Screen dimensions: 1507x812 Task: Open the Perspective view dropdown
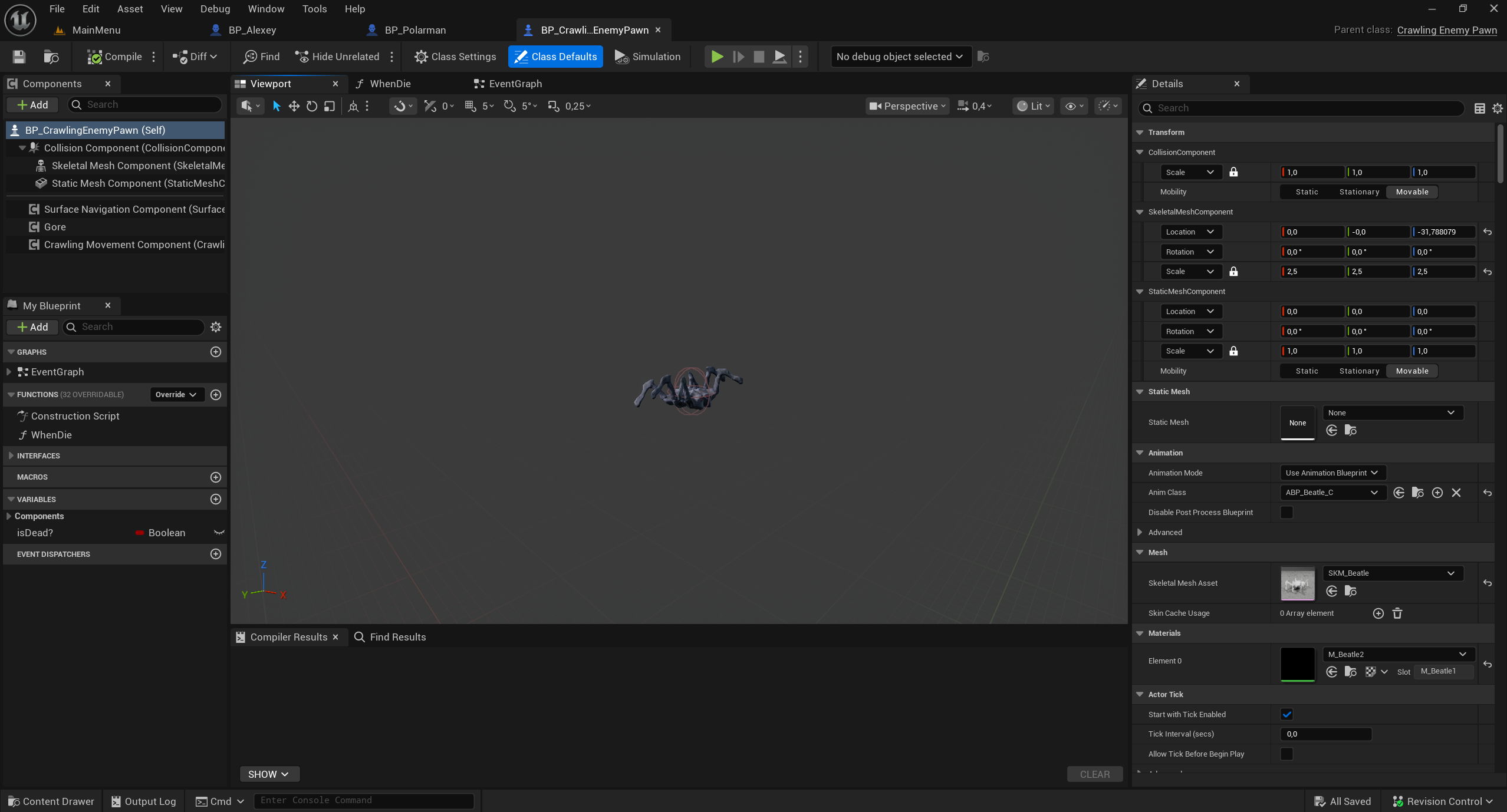pos(907,106)
